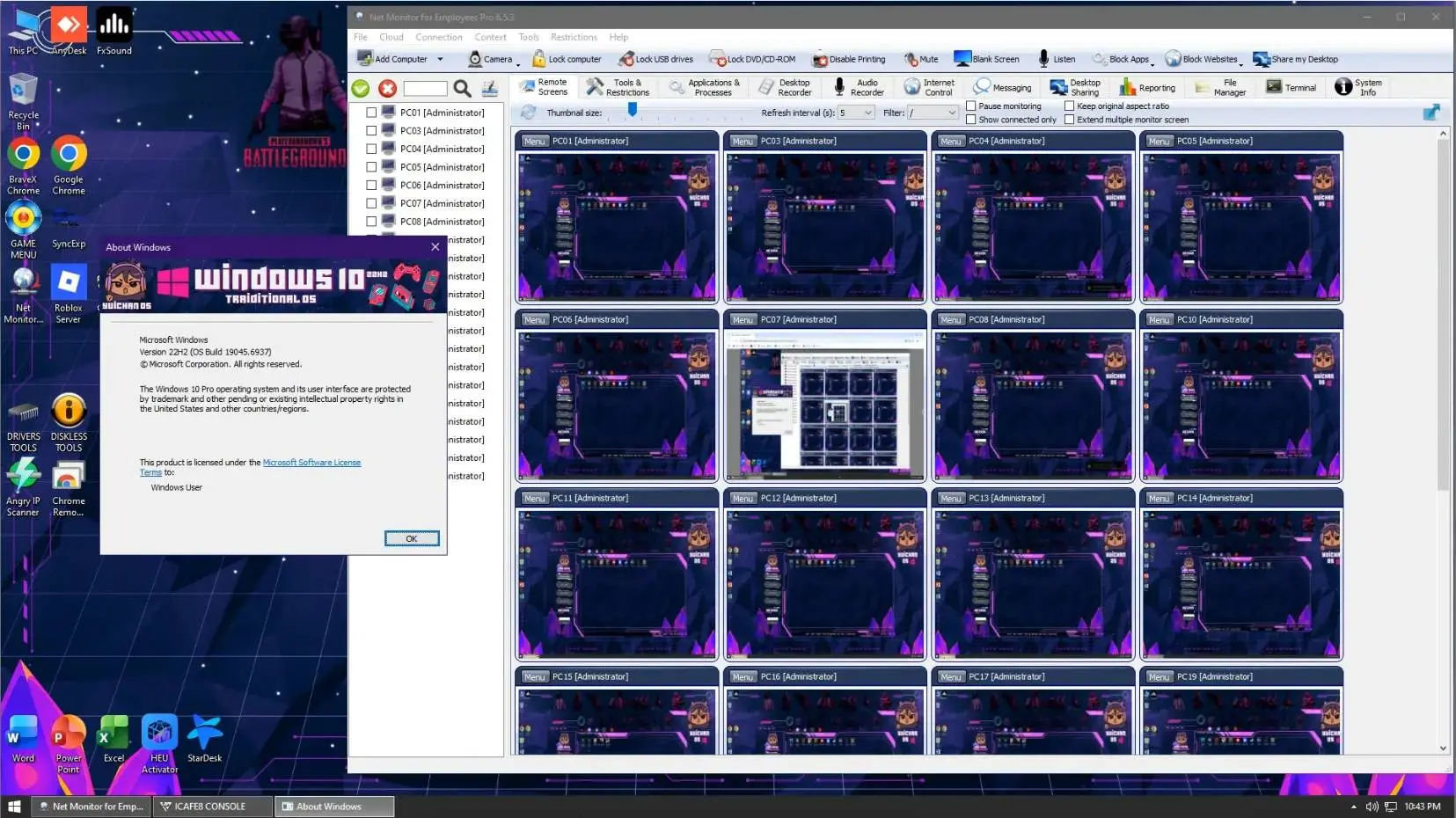
Task: Click the Thumbnail size slider handle
Action: (632, 110)
